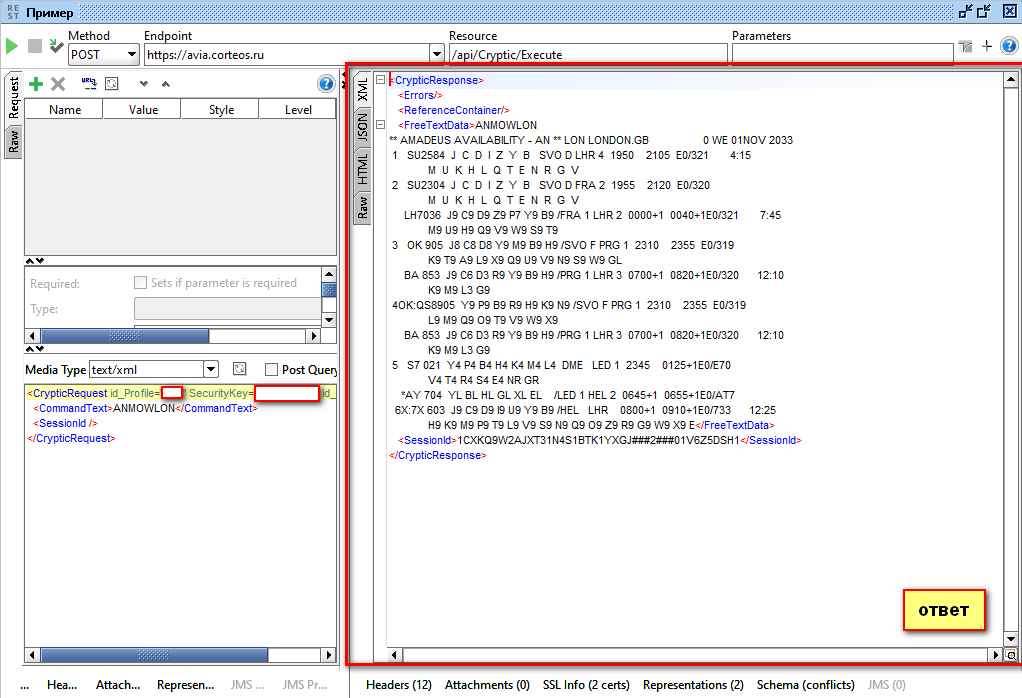The image size is (1022, 698).
Task: Click the plus icon next to the Parameters field
Action: (987, 46)
